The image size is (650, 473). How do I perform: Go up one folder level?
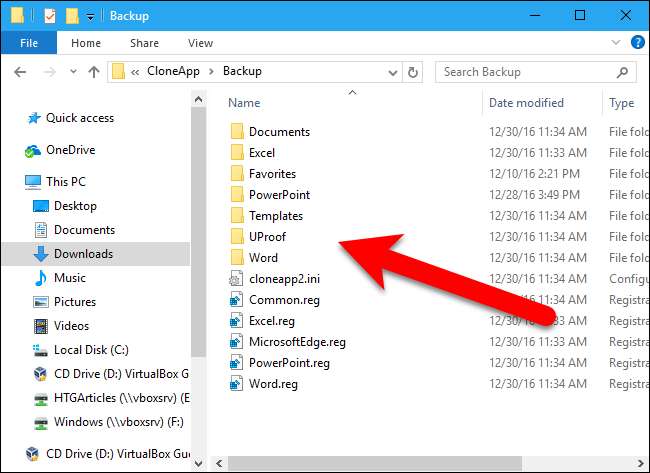pos(94,72)
